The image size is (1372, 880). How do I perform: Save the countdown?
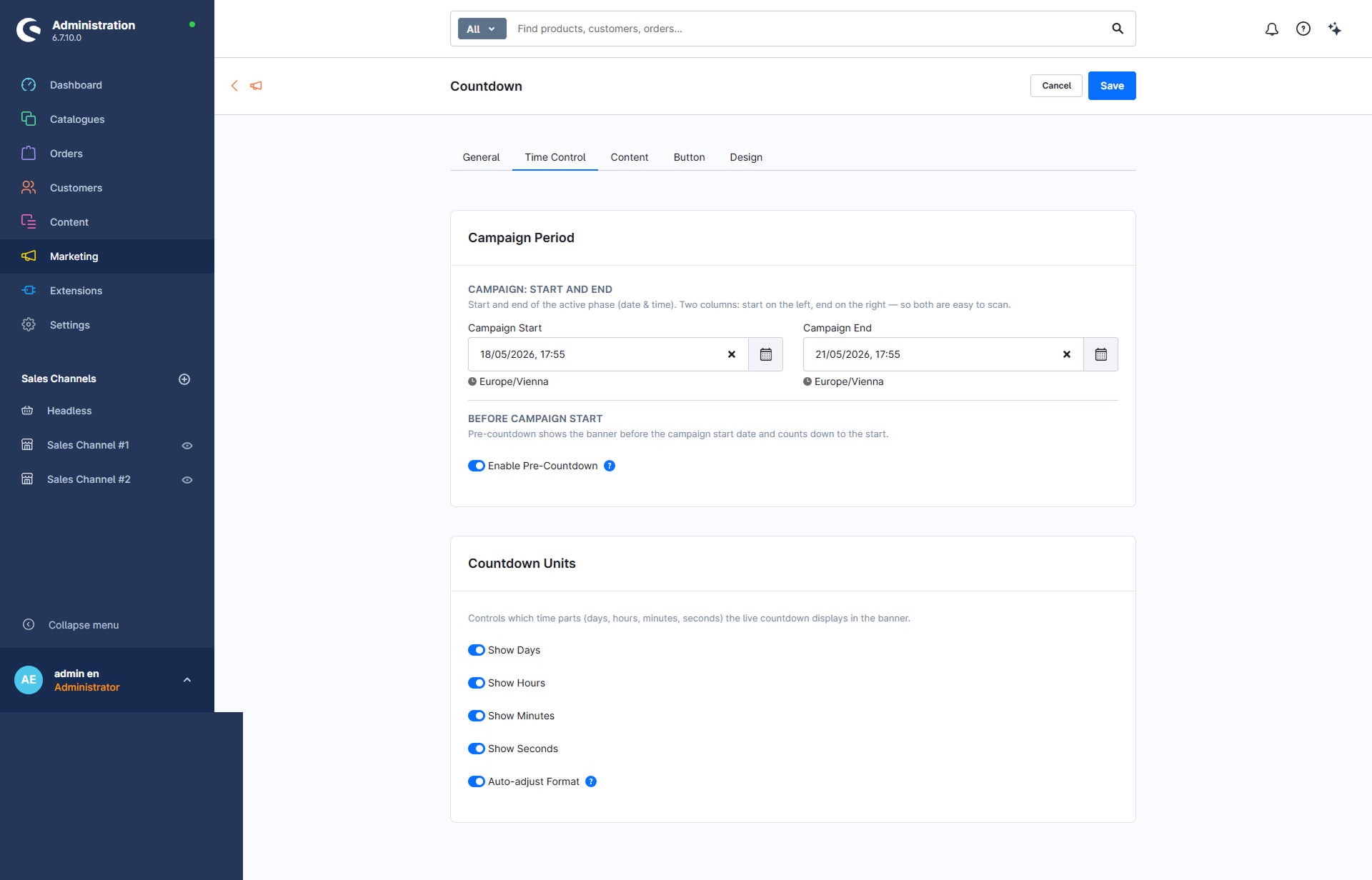1112,86
